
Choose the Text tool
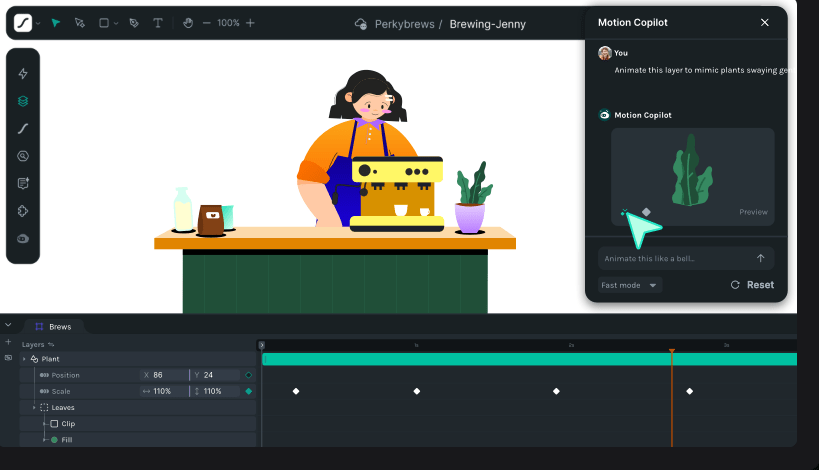pos(158,22)
